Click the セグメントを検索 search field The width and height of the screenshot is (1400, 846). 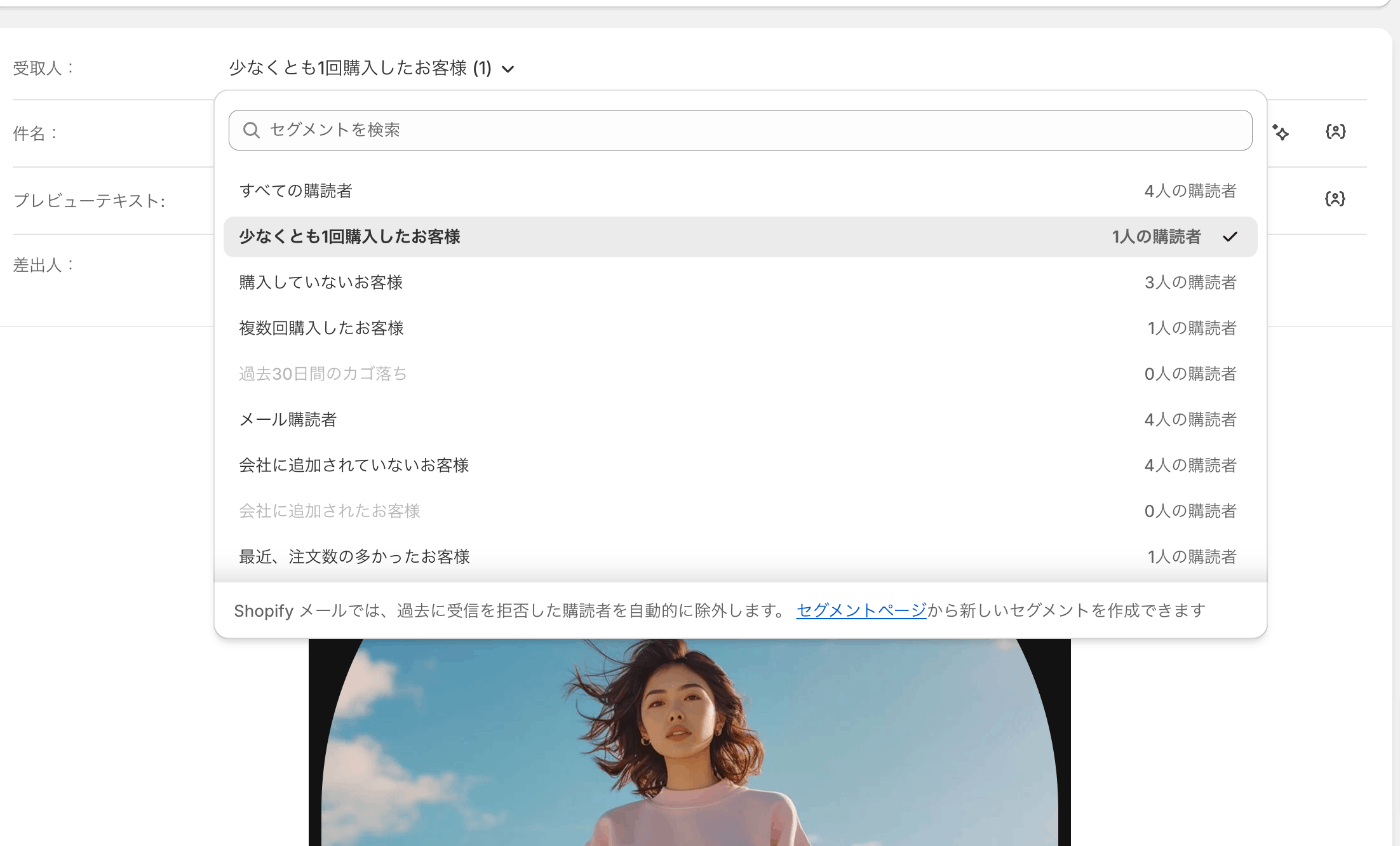click(740, 130)
